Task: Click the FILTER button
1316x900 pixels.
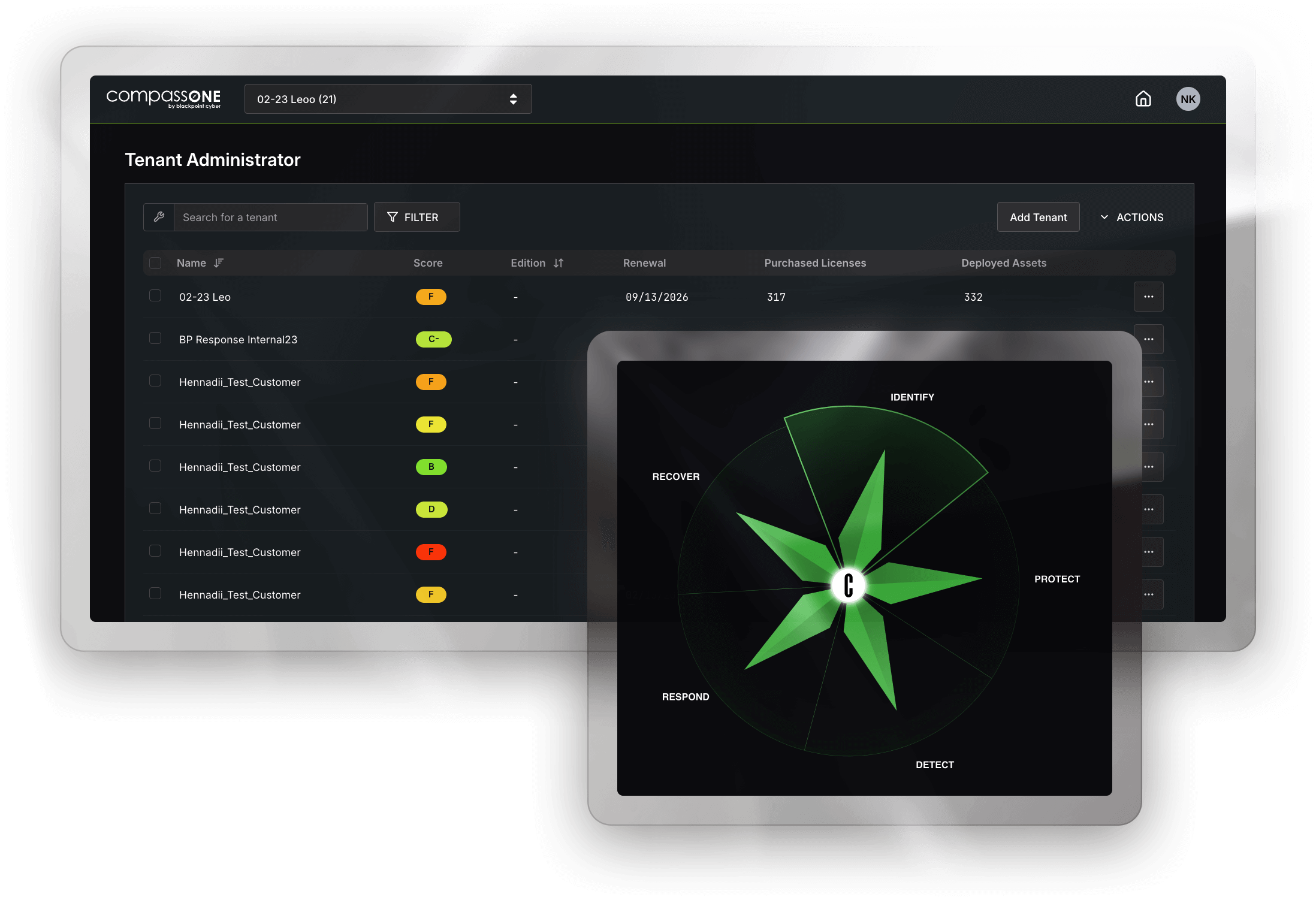Action: pos(416,217)
